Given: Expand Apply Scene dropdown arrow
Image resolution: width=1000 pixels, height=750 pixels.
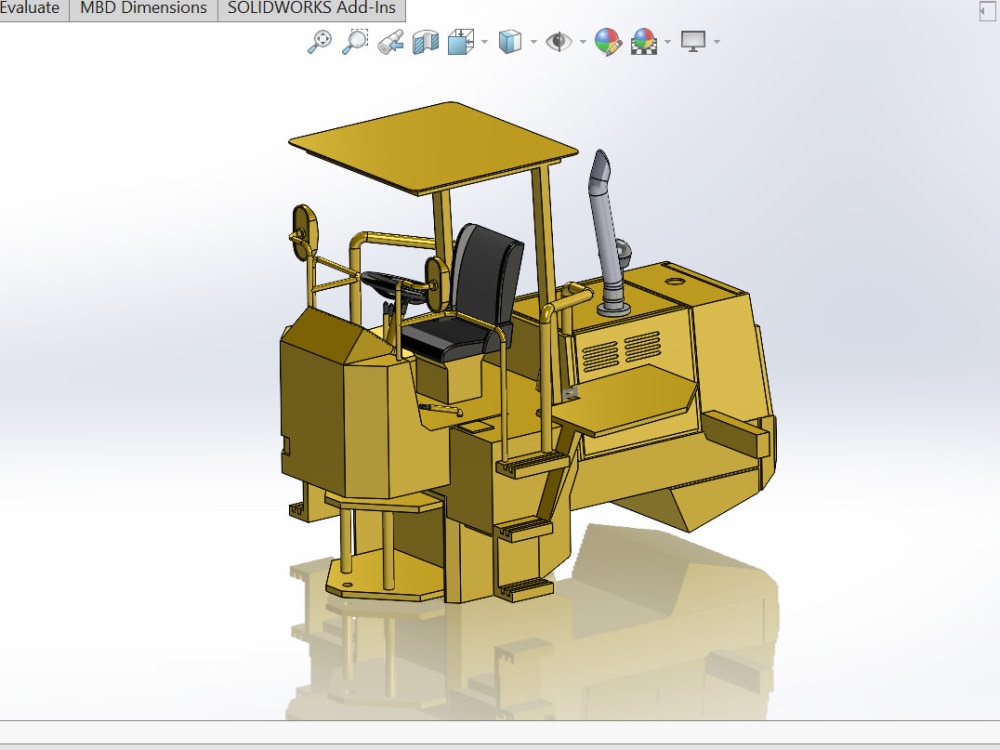Looking at the screenshot, I should coord(668,42).
